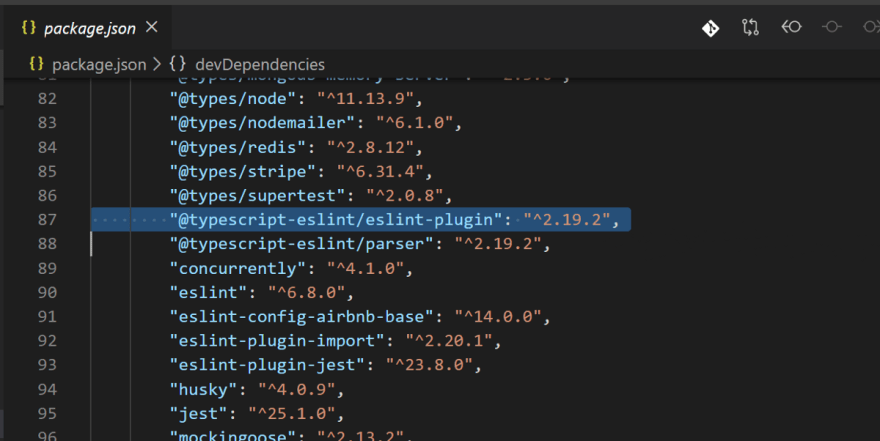The image size is (880, 441).
Task: Click the "eslint-plugin-jest" key
Action: point(267,365)
